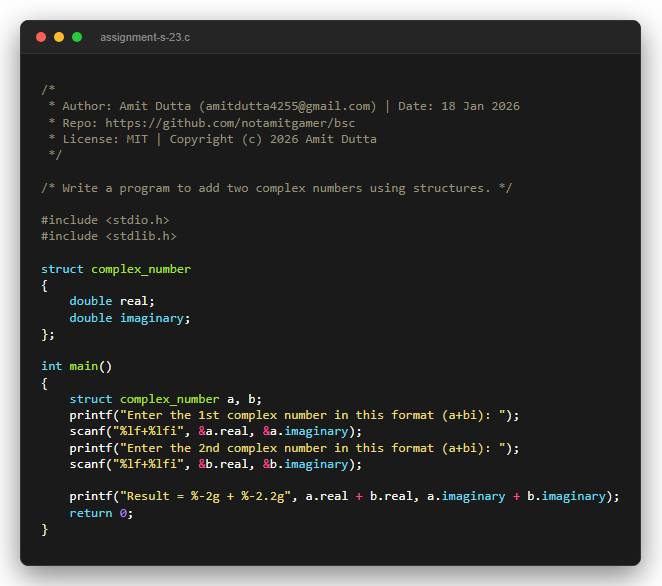
Task: Click the struct complex_number declaration line
Action: tap(116, 269)
